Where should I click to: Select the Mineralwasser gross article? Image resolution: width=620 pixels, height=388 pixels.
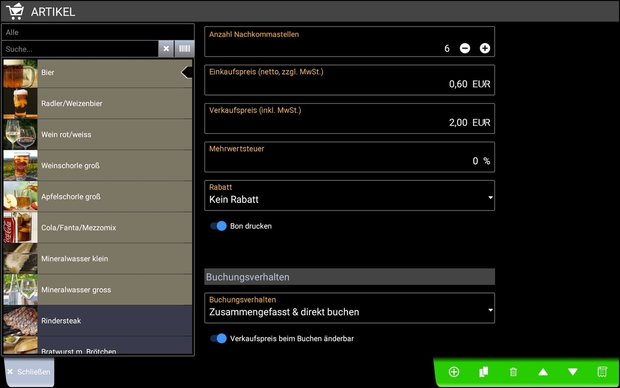(x=98, y=290)
